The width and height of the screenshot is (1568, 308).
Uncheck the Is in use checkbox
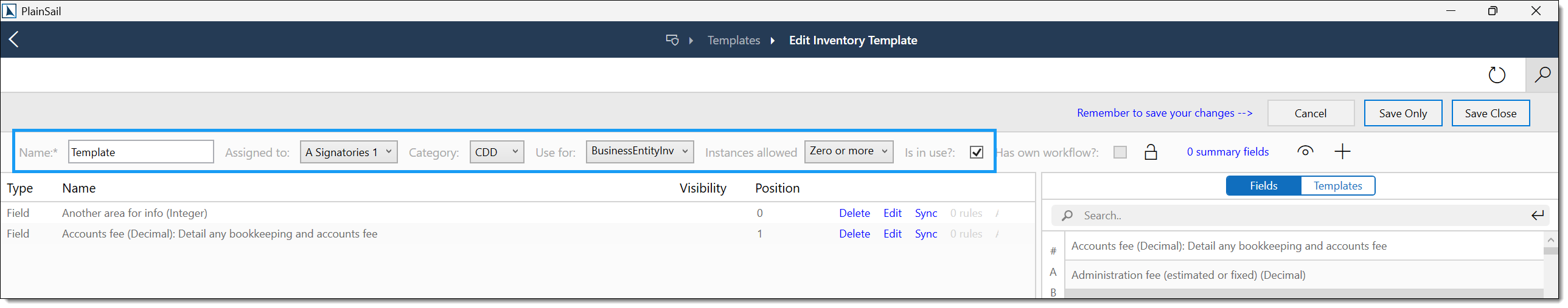coord(976,152)
